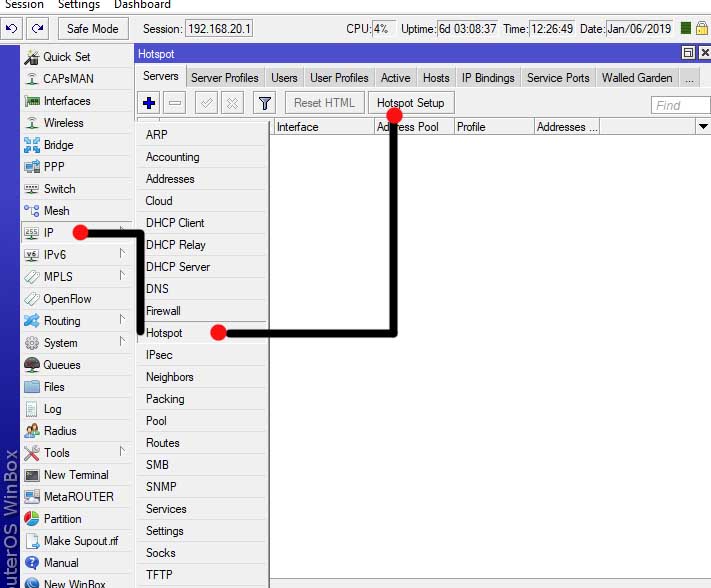
Task: Show more tabs with ellipsis
Action: click(x=690, y=78)
